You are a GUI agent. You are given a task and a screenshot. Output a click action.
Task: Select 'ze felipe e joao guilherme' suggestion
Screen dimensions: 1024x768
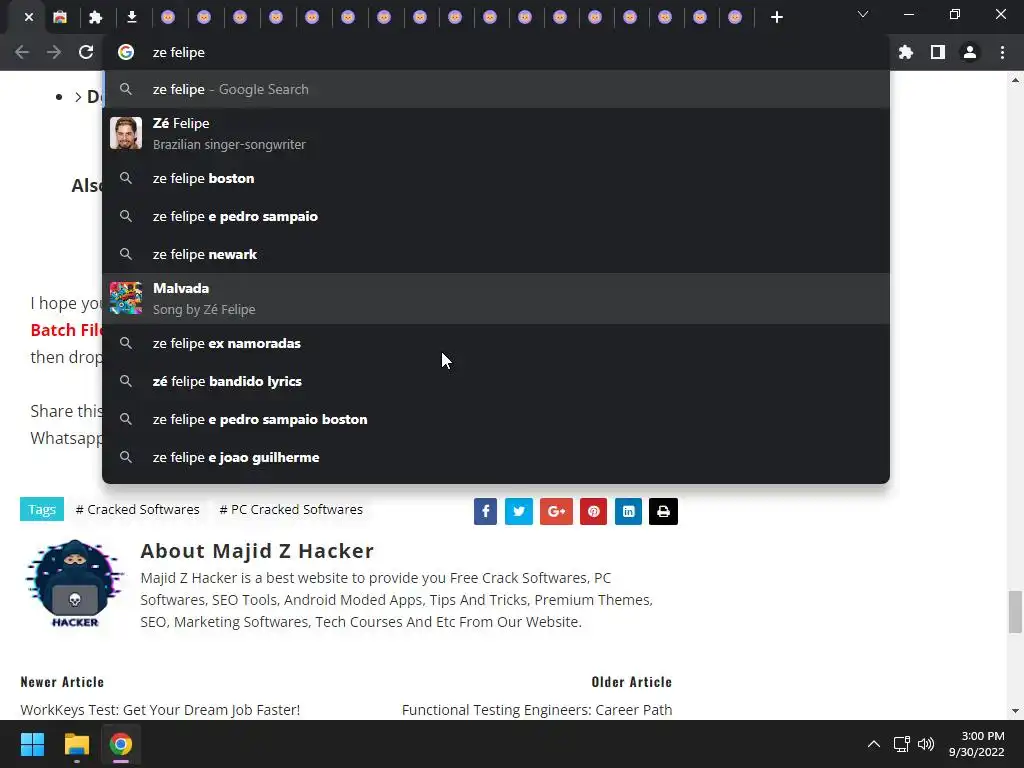tap(496, 457)
